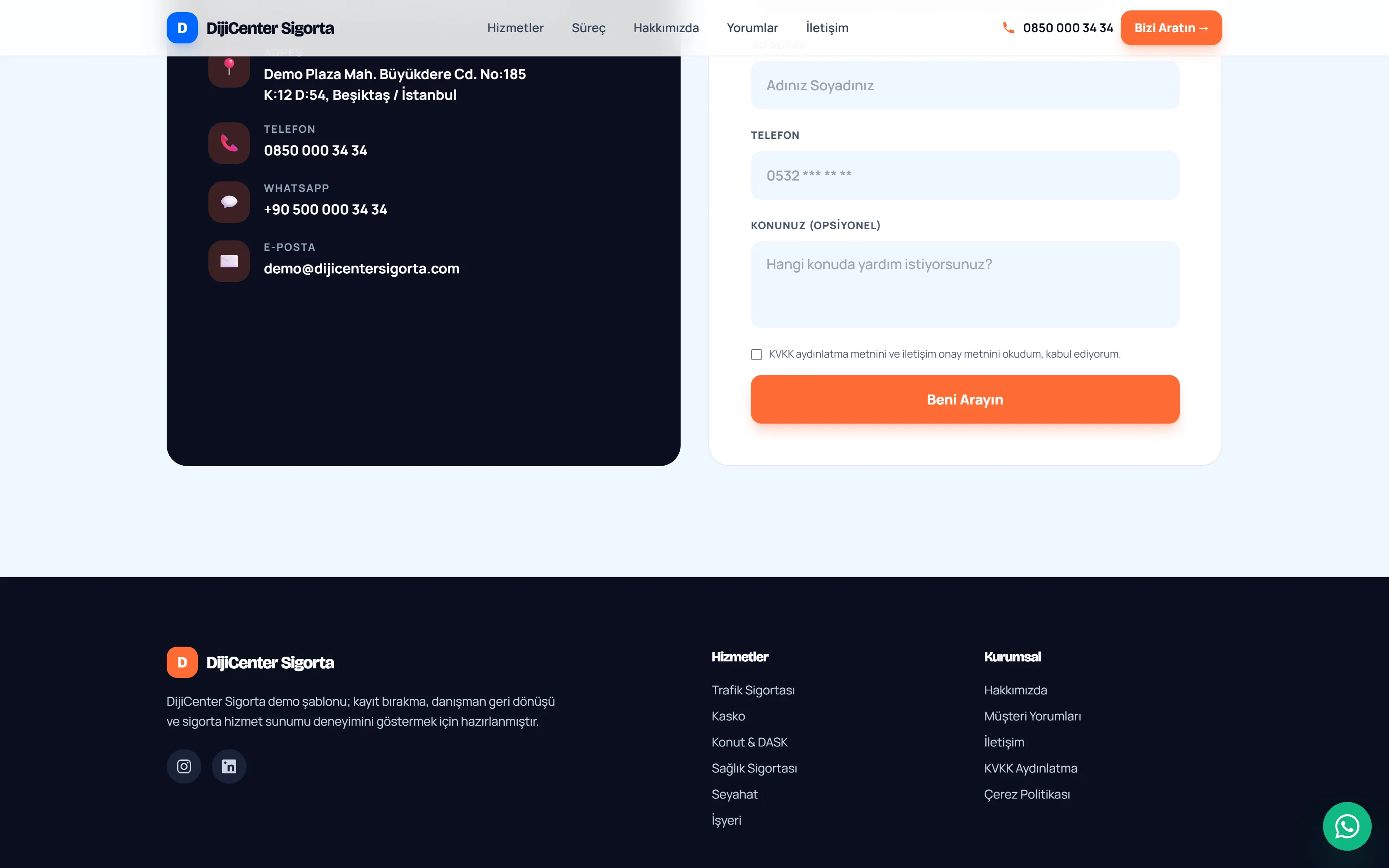Focus the Adınız Soyadınız name field
Image resolution: width=1389 pixels, height=868 pixels.
(x=965, y=85)
